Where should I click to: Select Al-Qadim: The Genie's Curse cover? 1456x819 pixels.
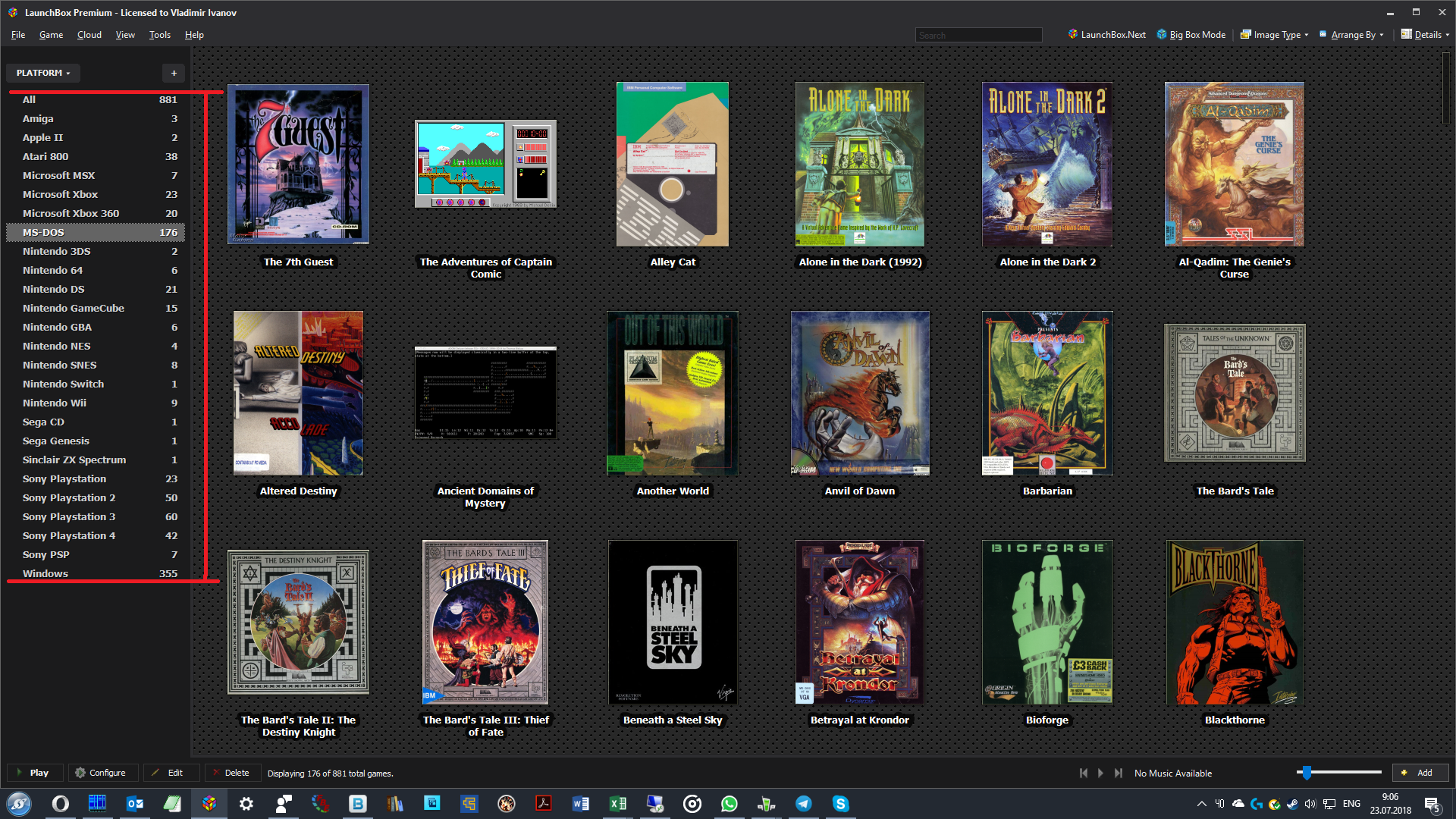click(x=1235, y=164)
